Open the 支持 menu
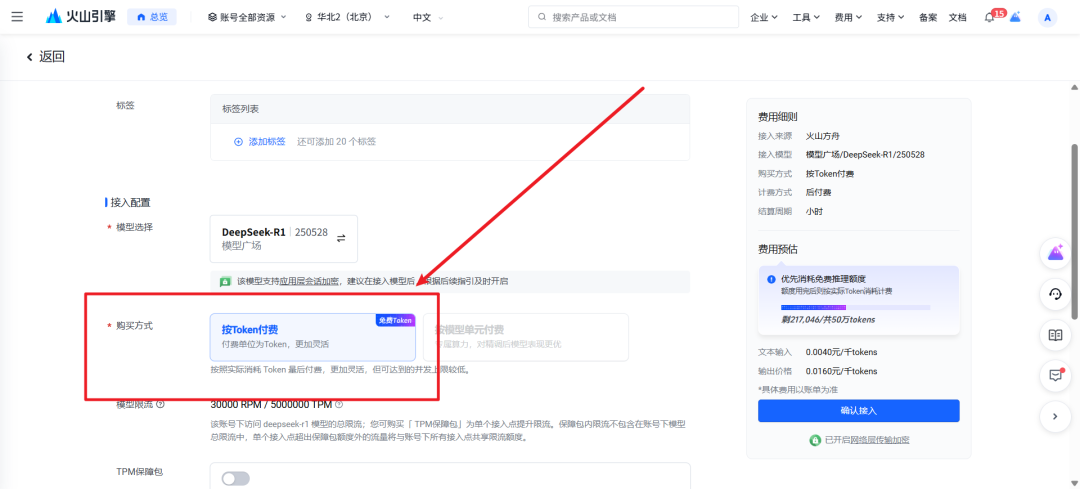Image resolution: width=1080 pixels, height=489 pixels. tap(891, 17)
